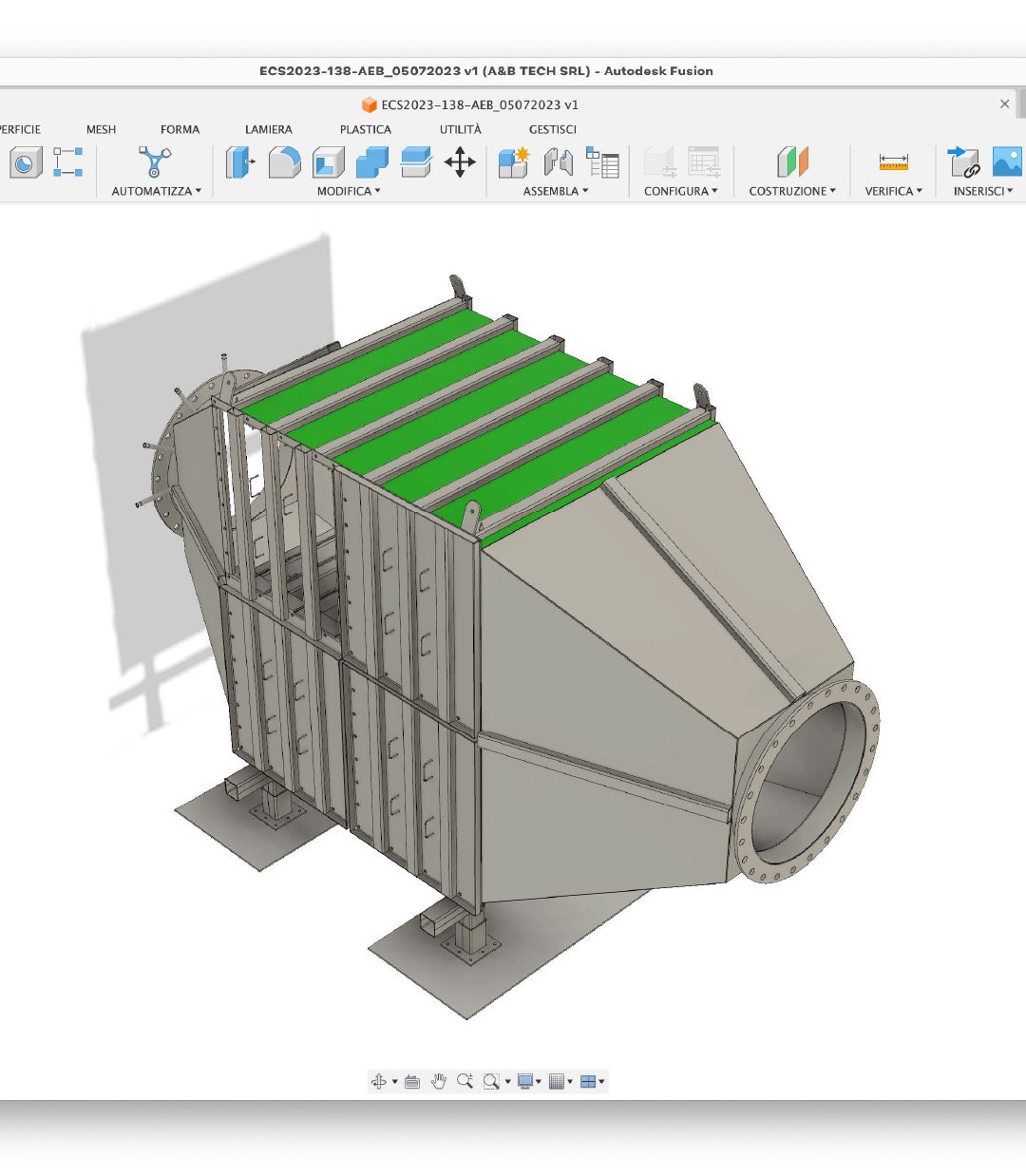Image resolution: width=1026 pixels, height=1176 pixels.
Task: Click the Measure ruler icon
Action: click(x=893, y=162)
